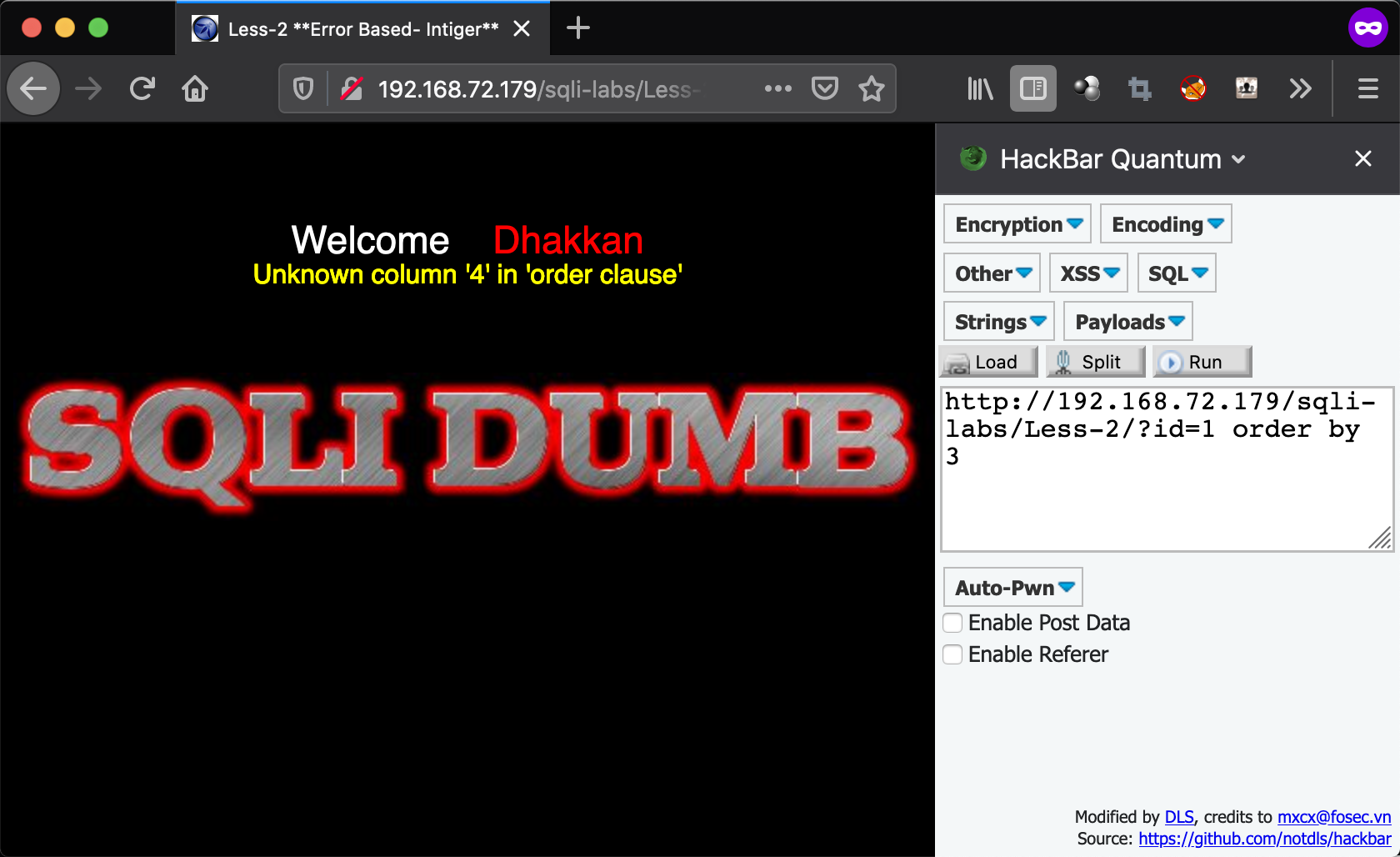The image size is (1400, 857).
Task: Click the browser back arrow button
Action: click(x=33, y=88)
